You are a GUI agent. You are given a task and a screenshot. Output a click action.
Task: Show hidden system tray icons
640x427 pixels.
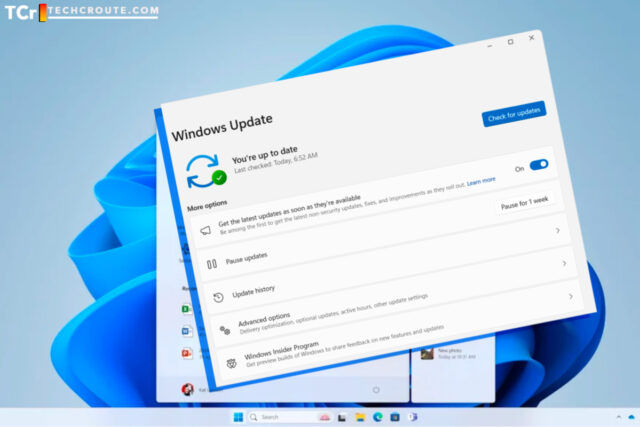(x=619, y=417)
